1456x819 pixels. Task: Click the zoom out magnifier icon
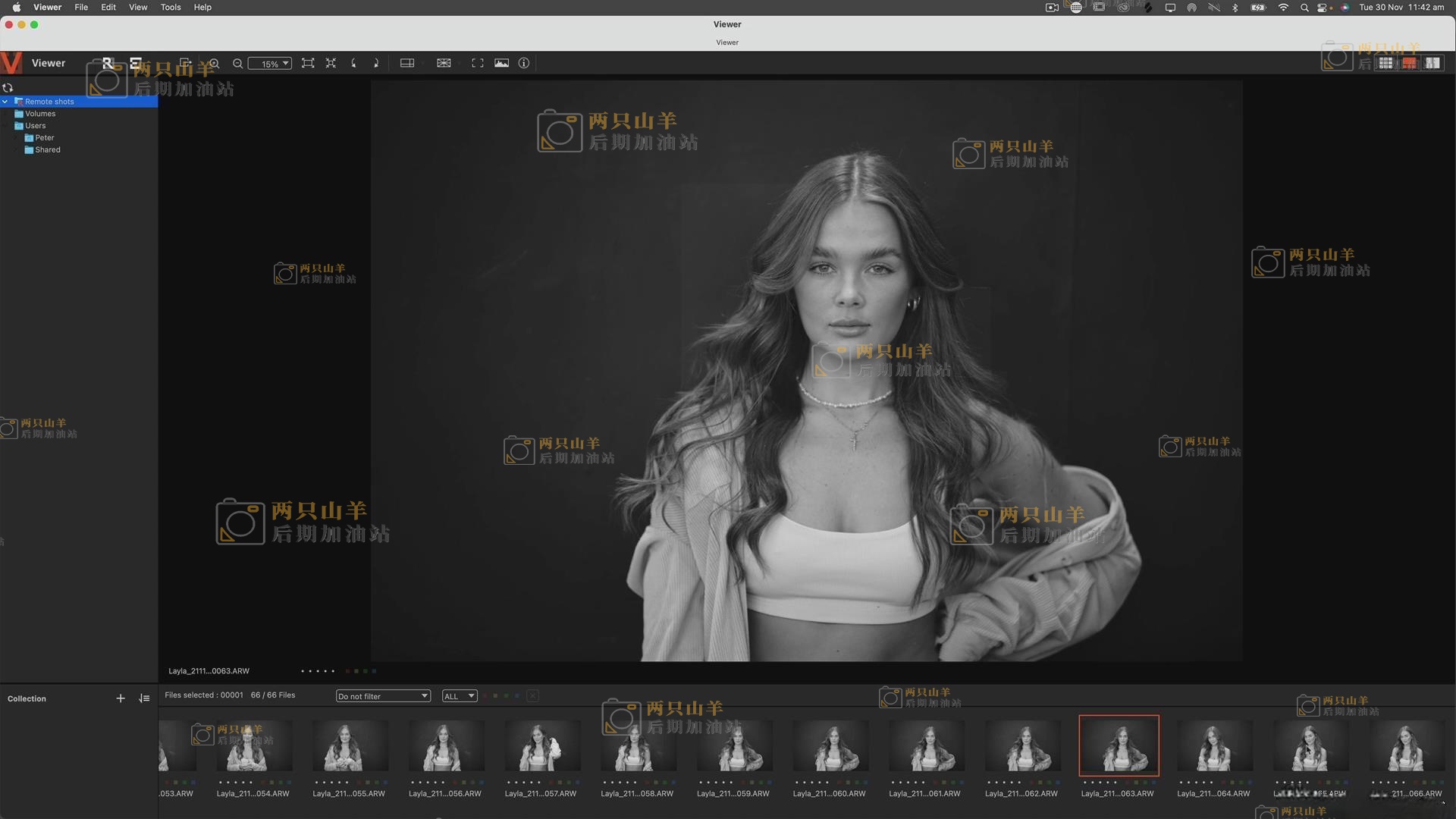point(237,64)
